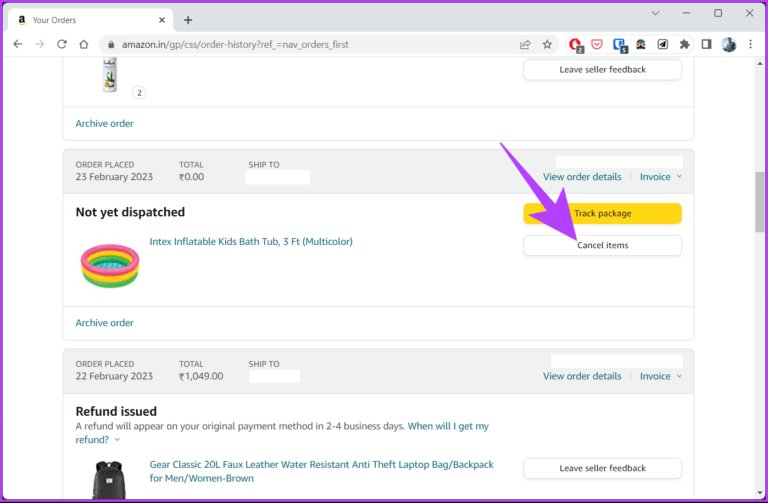Expand the 'When will I get my refund?' chevron
The image size is (768, 503).
tap(117, 440)
